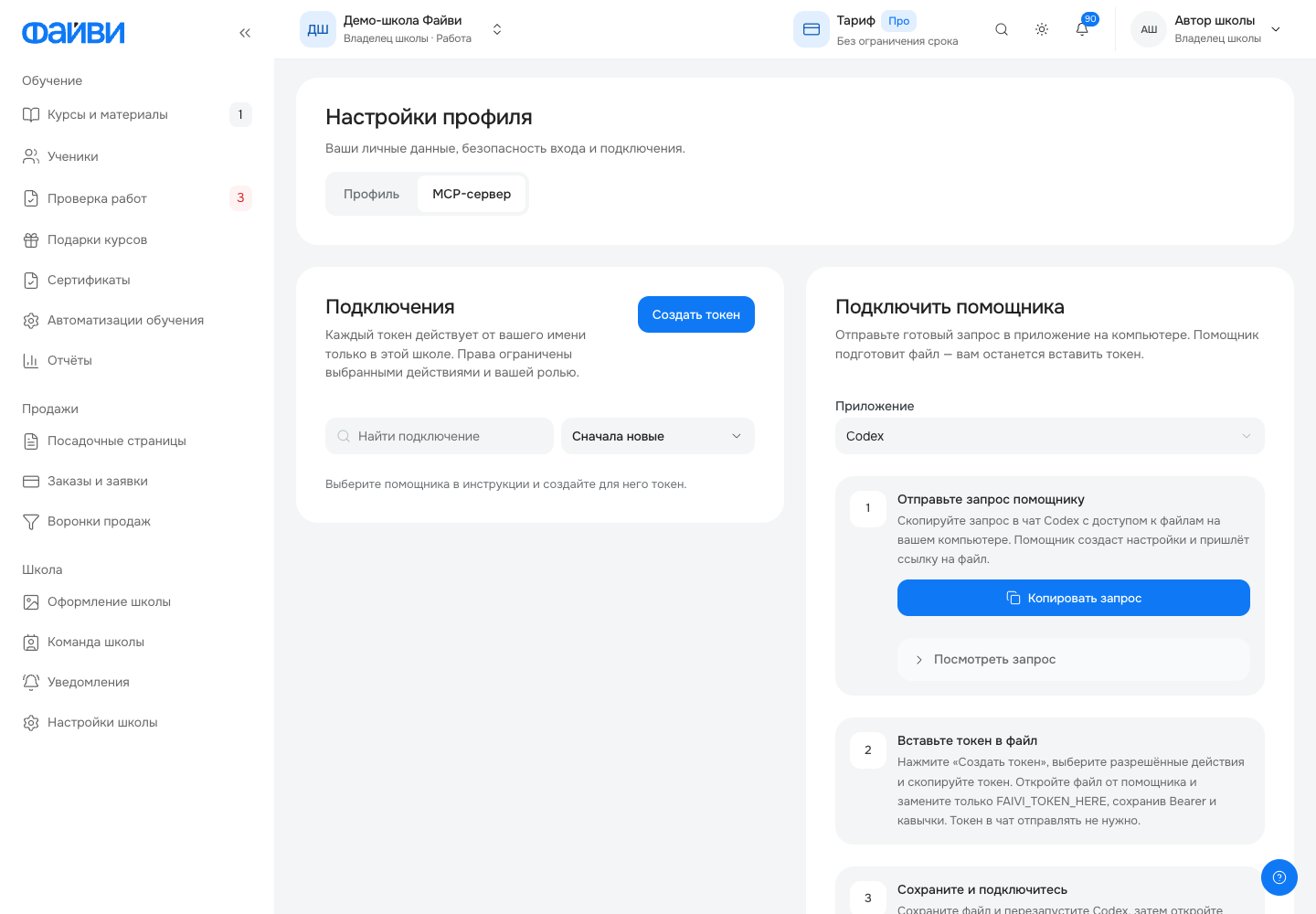
Task: Click the Создать токен button
Action: (696, 314)
